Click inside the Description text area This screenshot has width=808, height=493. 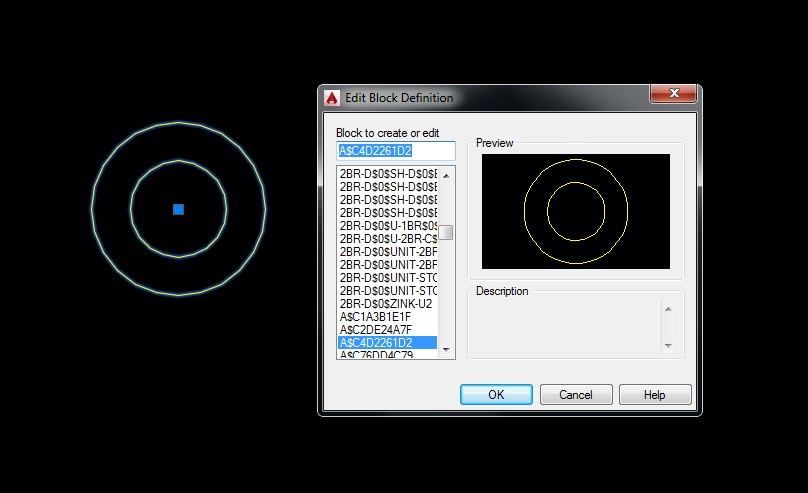567,327
